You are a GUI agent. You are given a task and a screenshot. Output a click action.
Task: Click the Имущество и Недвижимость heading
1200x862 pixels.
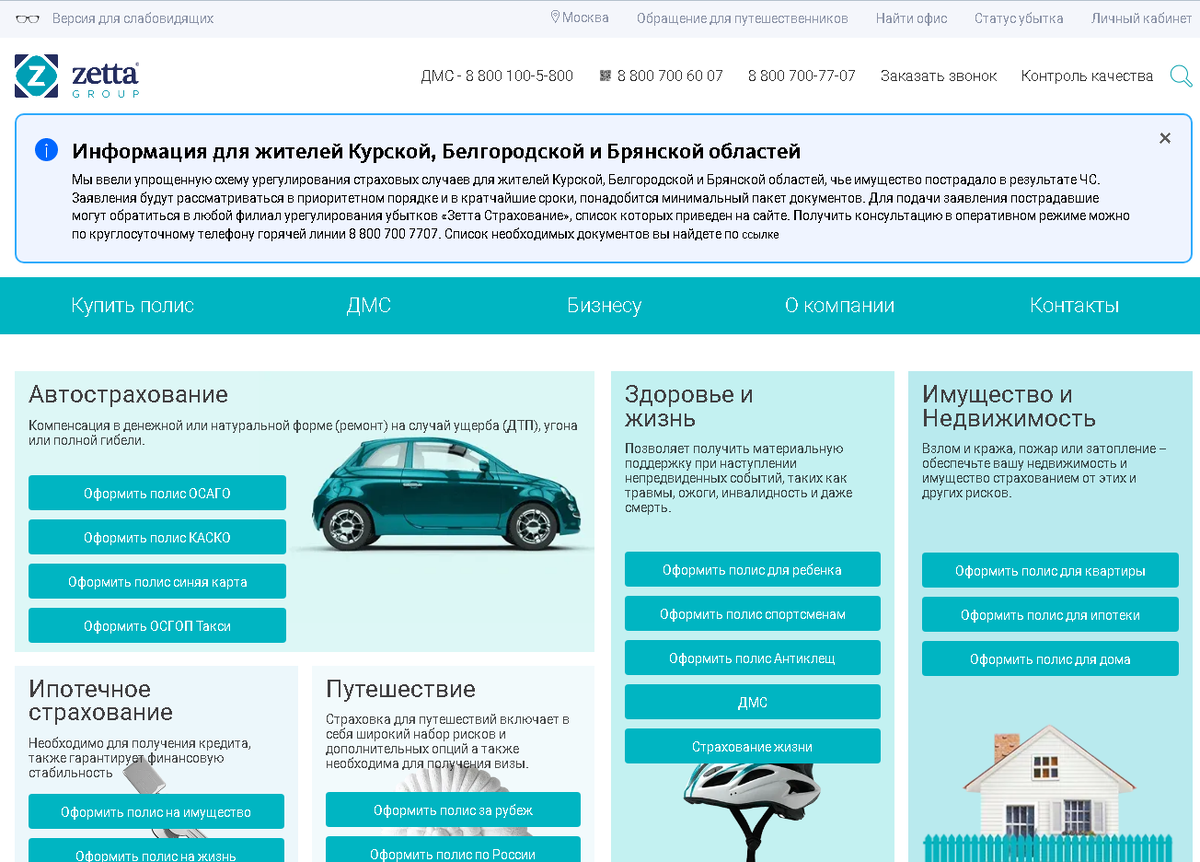pyautogui.click(x=1008, y=405)
